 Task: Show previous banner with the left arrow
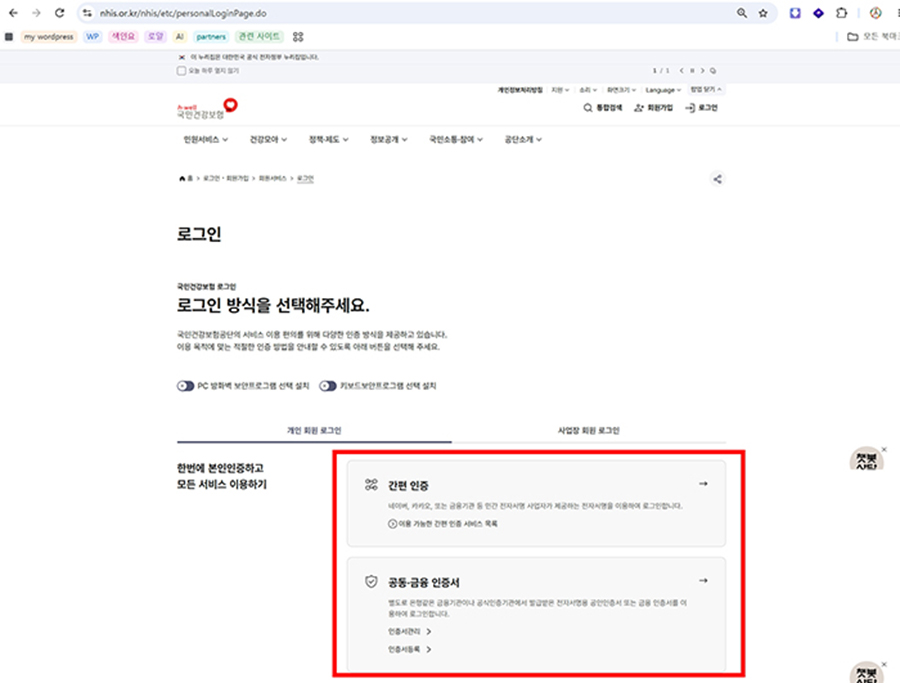[681, 71]
